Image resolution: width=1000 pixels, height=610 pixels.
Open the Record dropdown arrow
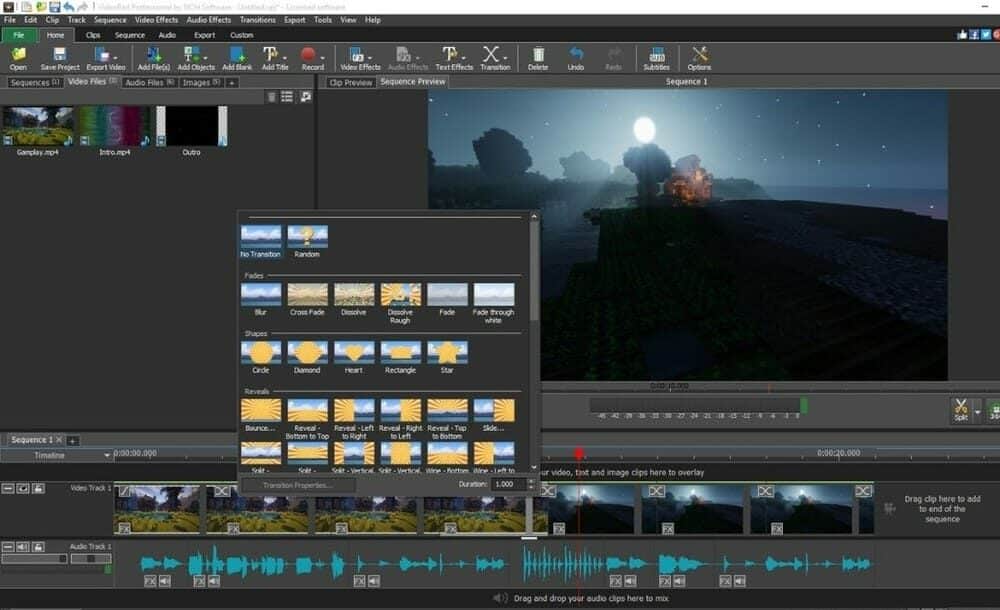321,57
